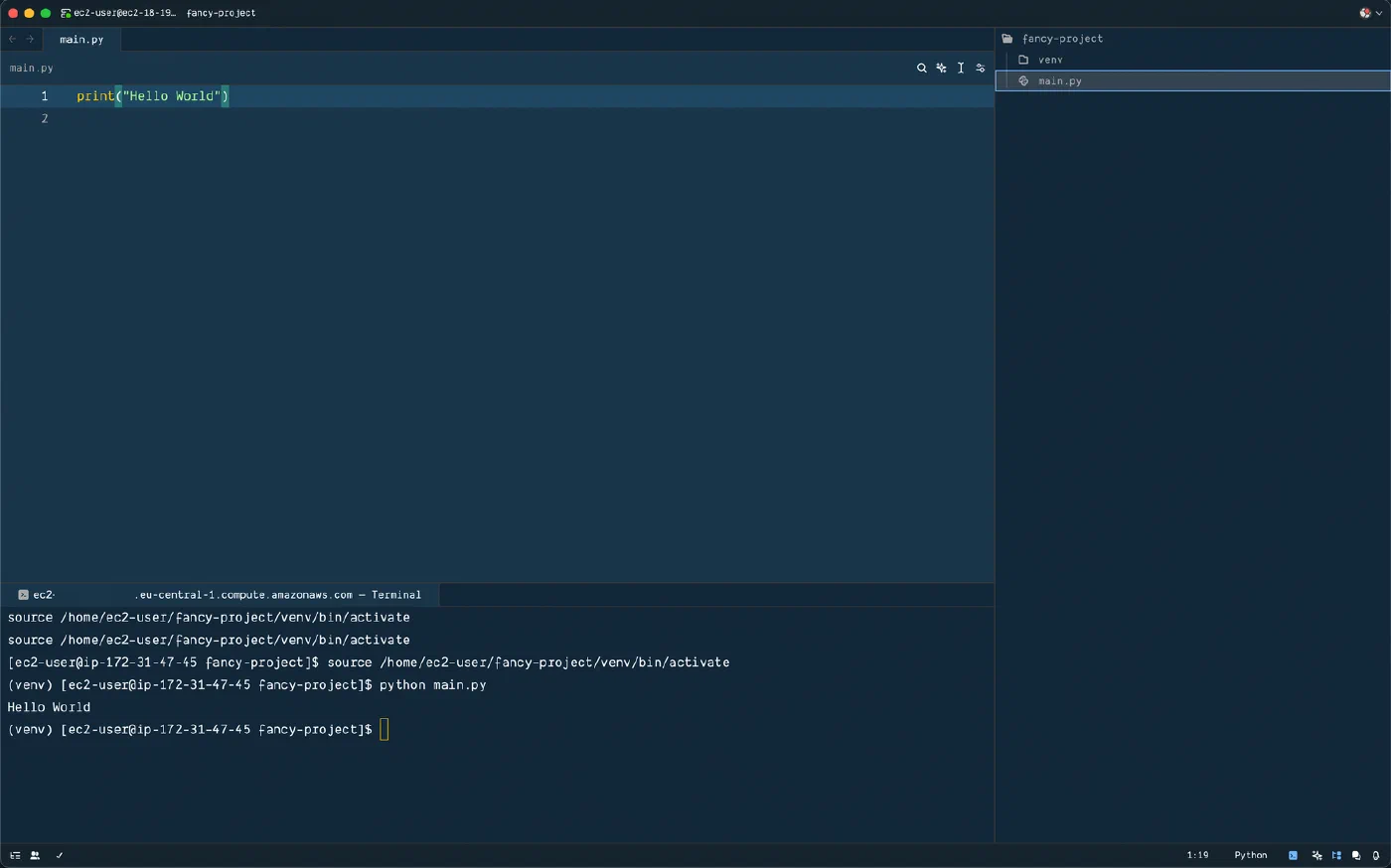Screen dimensions: 1391x868
Task: Select Python language mode in status bar
Action: pyautogui.click(x=1250, y=855)
